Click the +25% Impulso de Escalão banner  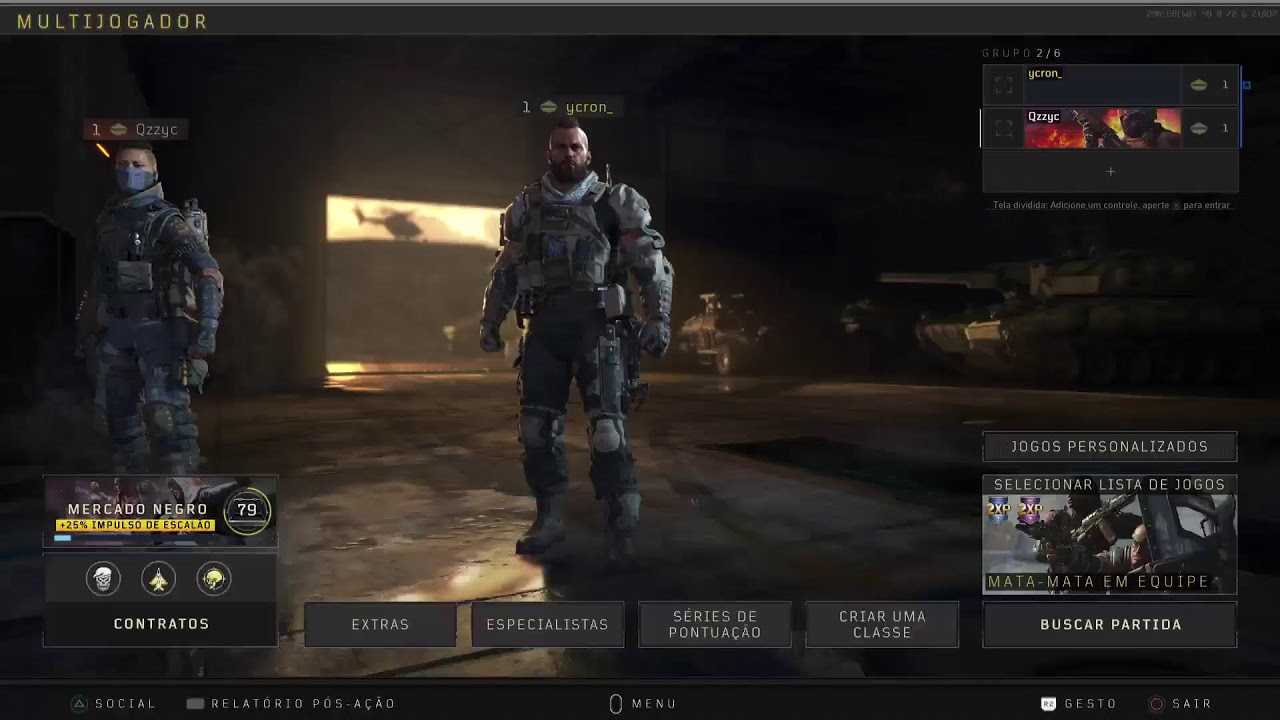135,525
